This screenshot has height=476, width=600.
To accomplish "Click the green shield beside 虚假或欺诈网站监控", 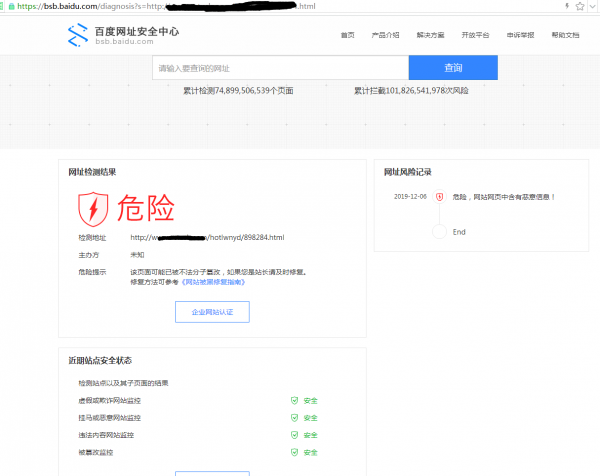I will (294, 400).
